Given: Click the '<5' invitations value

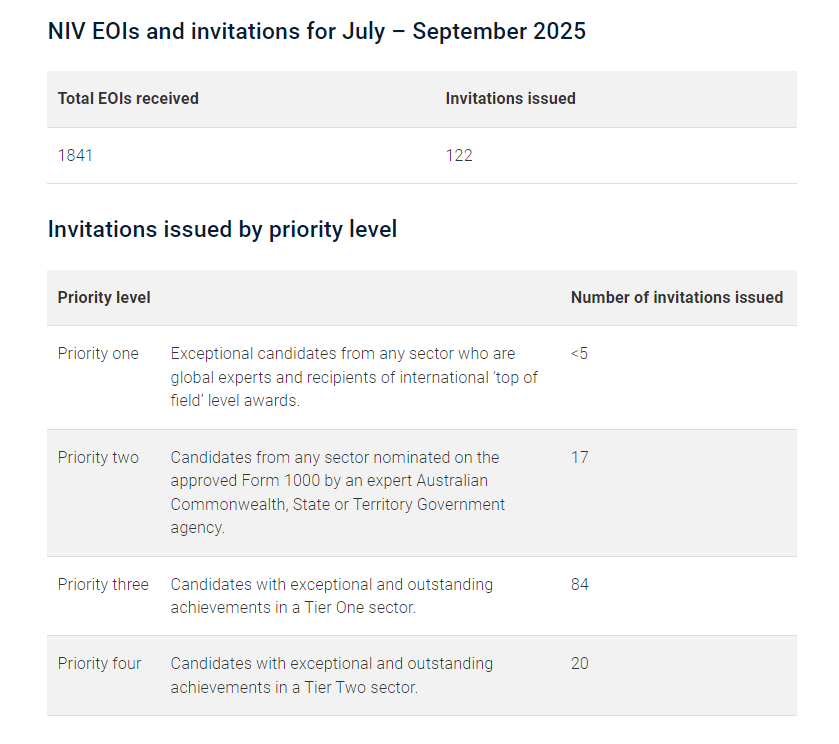Looking at the screenshot, I should [579, 353].
